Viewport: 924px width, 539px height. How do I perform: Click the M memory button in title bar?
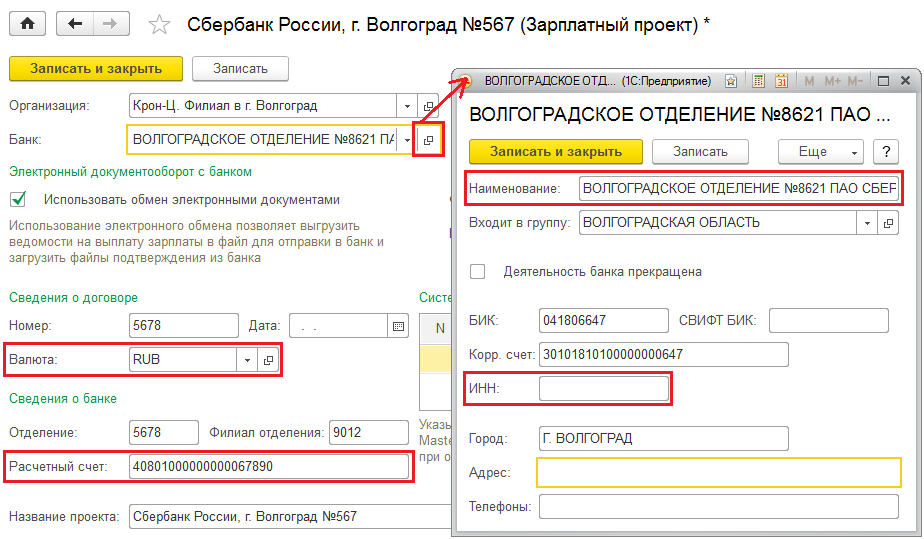click(x=809, y=81)
